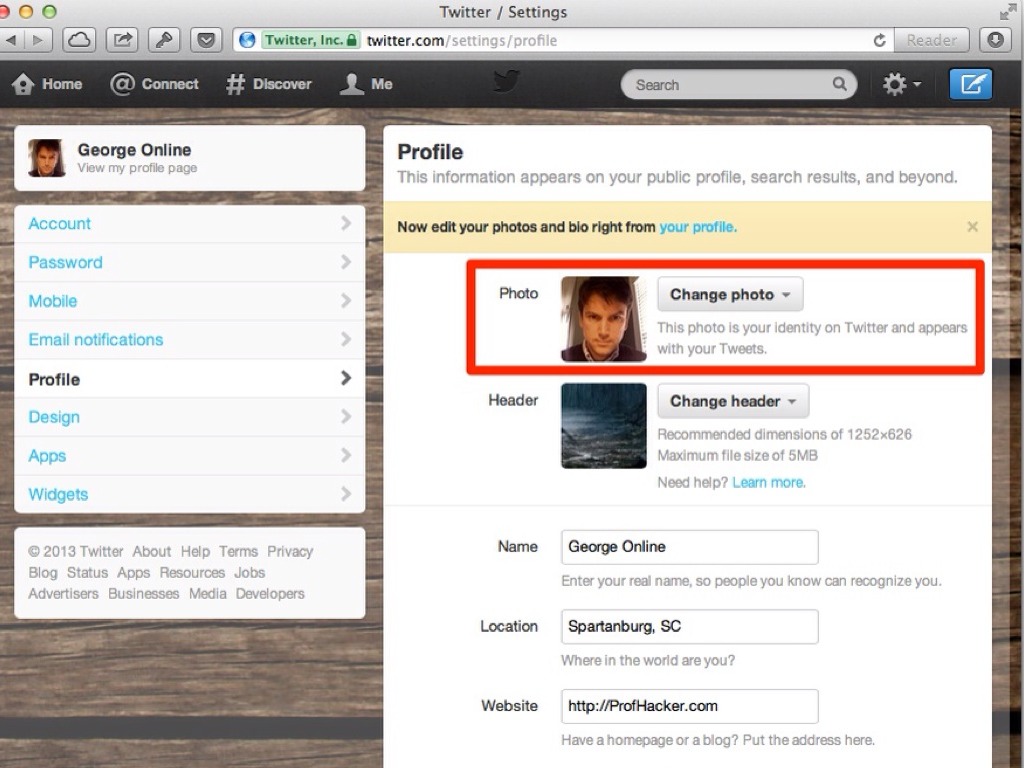The height and width of the screenshot is (768, 1024).
Task: Dismiss the yellow notification banner
Action: click(972, 227)
